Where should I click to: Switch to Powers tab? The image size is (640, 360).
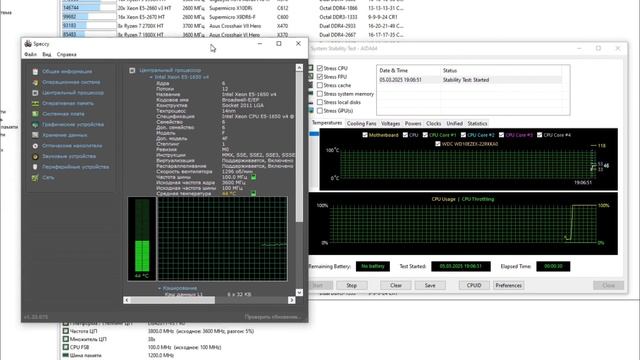tap(413, 123)
